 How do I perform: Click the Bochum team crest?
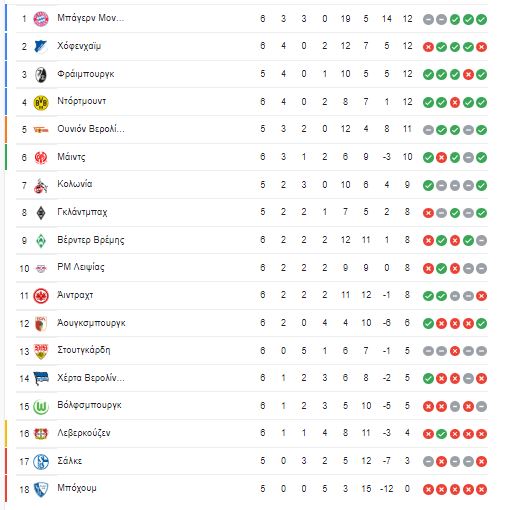click(x=41, y=489)
